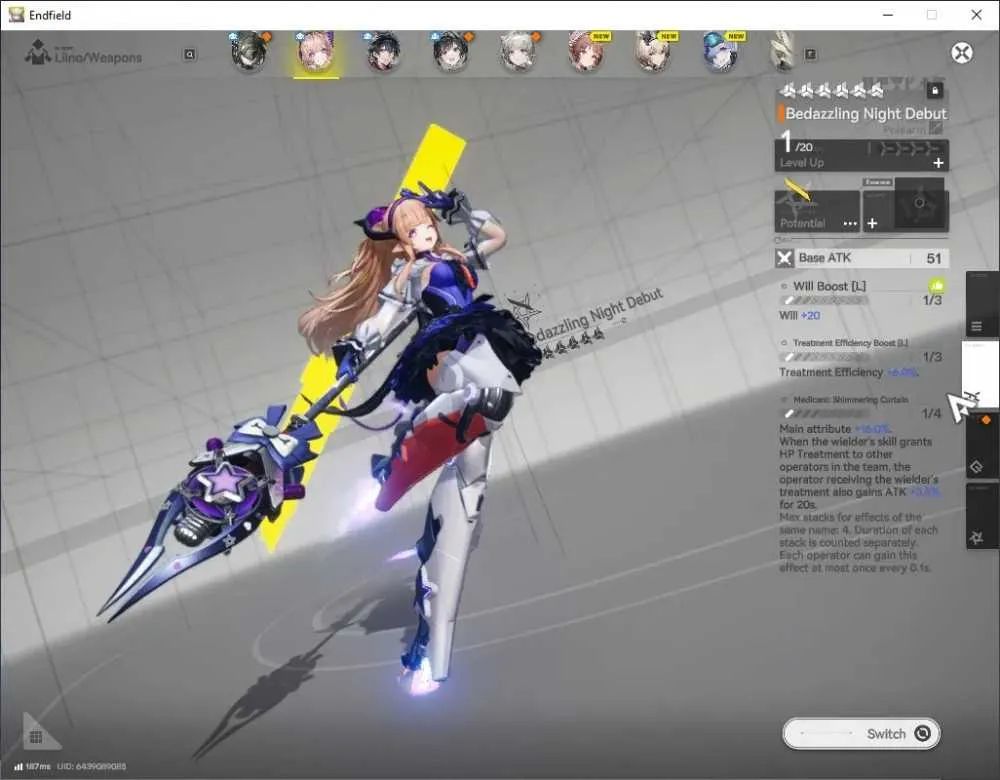Open the bottom star icon sidebar tab
Screen dimensions: 1000x780
click(x=976, y=538)
